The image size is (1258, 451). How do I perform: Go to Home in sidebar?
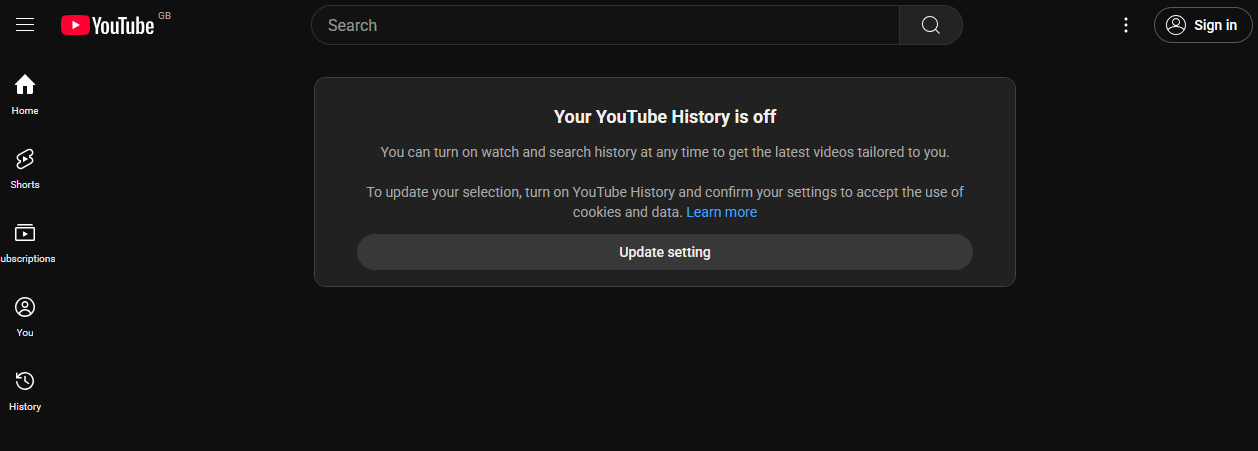point(25,95)
